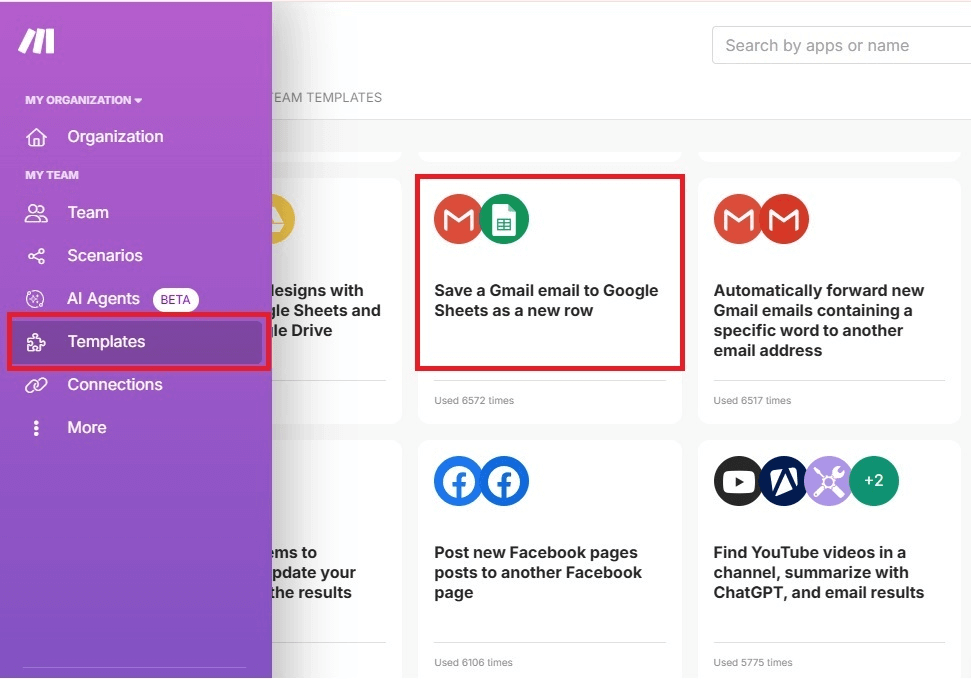Open AI Agents
This screenshot has height=679, width=971.
(103, 299)
